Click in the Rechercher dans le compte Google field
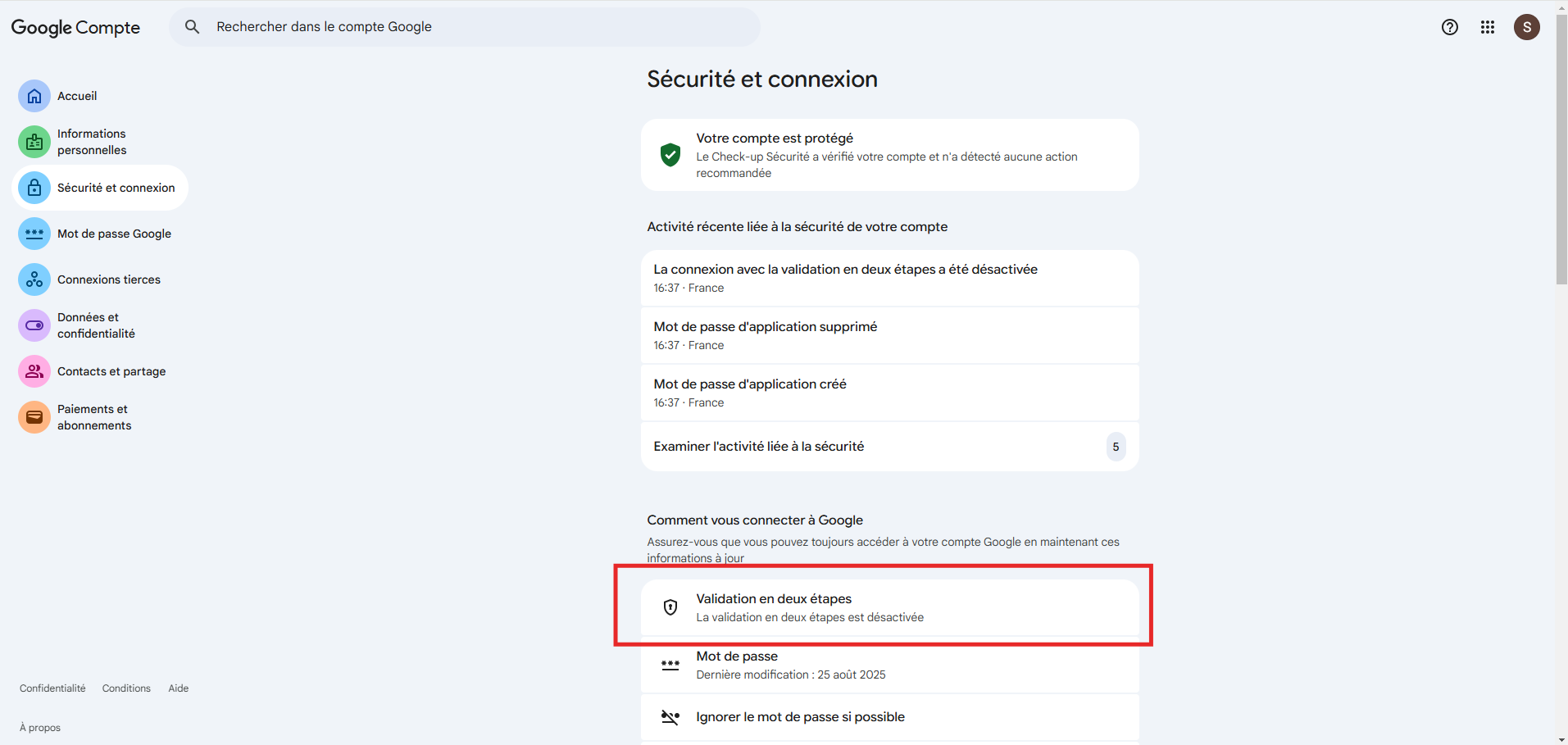Viewport: 1568px width, 745px height. pos(475,27)
